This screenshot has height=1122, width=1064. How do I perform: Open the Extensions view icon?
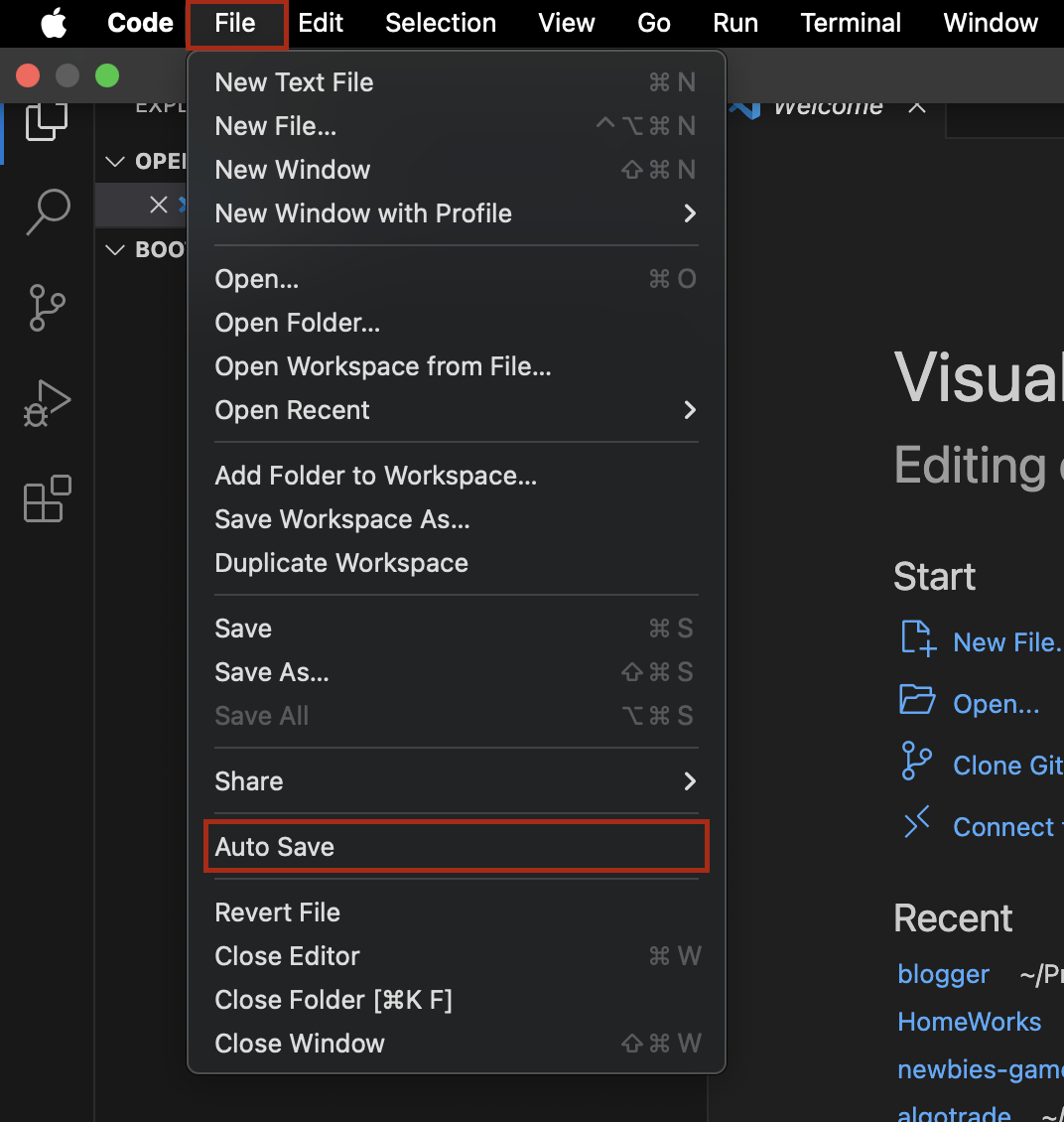click(x=48, y=498)
